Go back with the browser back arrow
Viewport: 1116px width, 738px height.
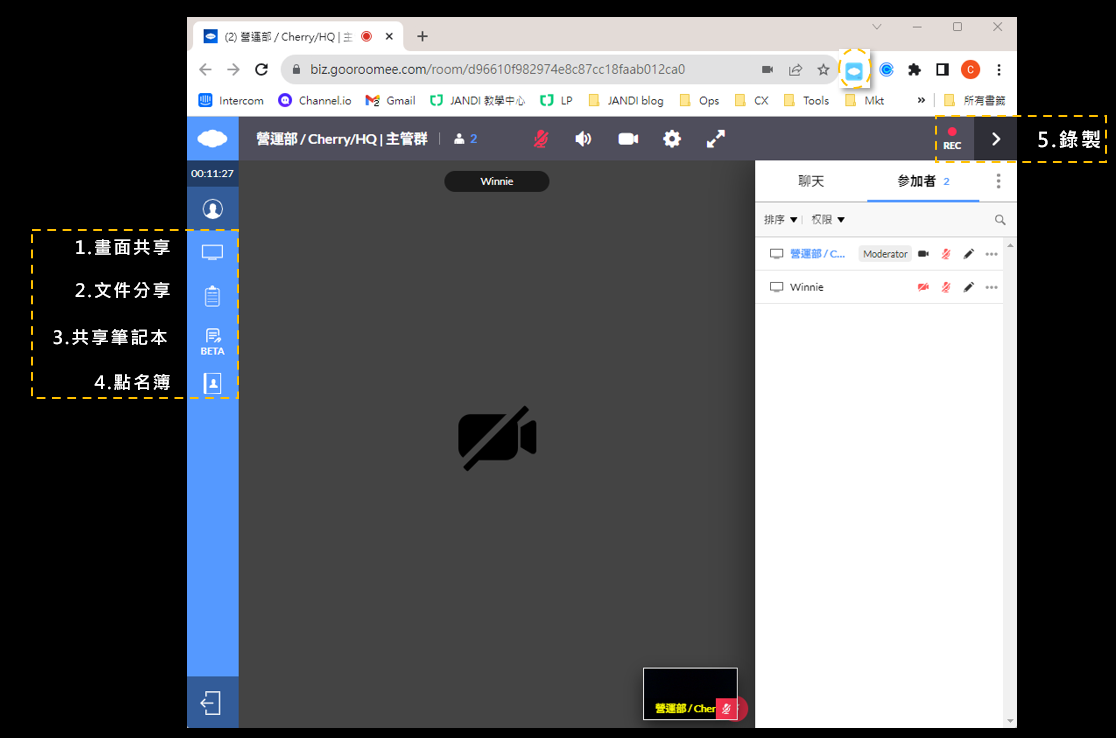pos(206,70)
